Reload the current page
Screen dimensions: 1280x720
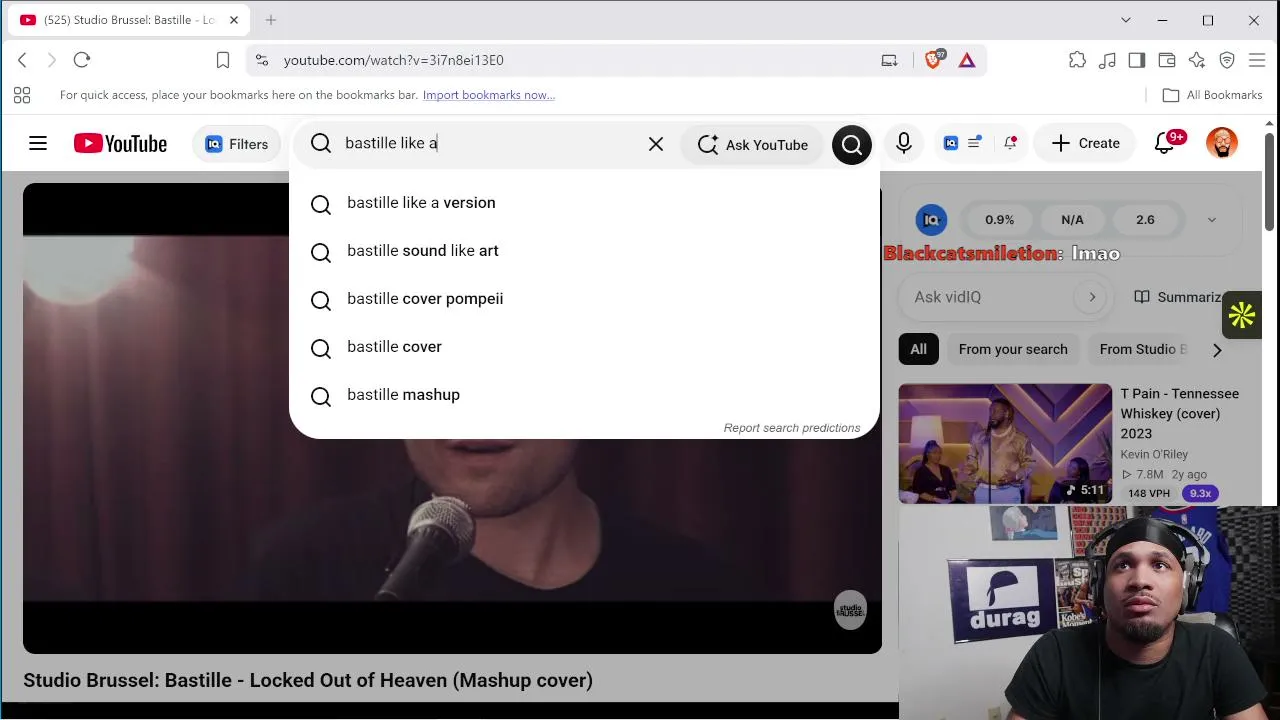[82, 60]
